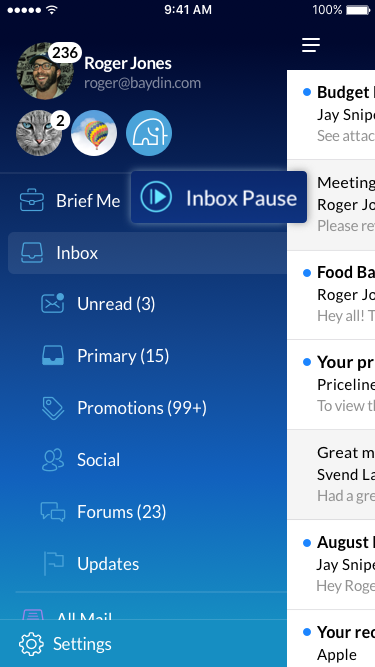Screen dimensions: 375x667
Task: Tap Roger Jones profile photo
Action: (45, 71)
